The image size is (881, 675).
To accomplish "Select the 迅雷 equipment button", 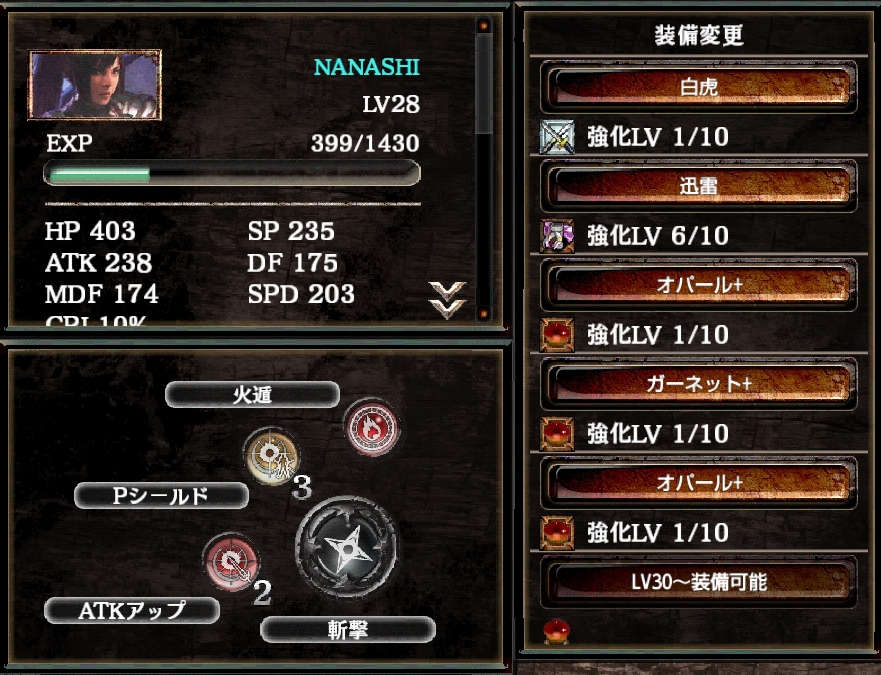I will point(698,186).
